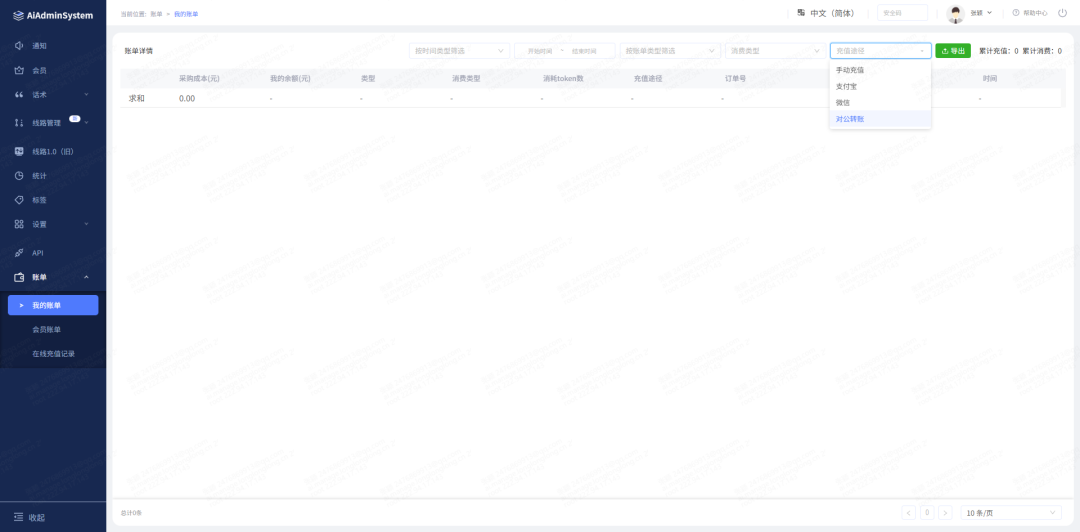The height and width of the screenshot is (532, 1080).
Task: Click the 线路1.0（旧）icon in sidebar
Action: [19, 152]
